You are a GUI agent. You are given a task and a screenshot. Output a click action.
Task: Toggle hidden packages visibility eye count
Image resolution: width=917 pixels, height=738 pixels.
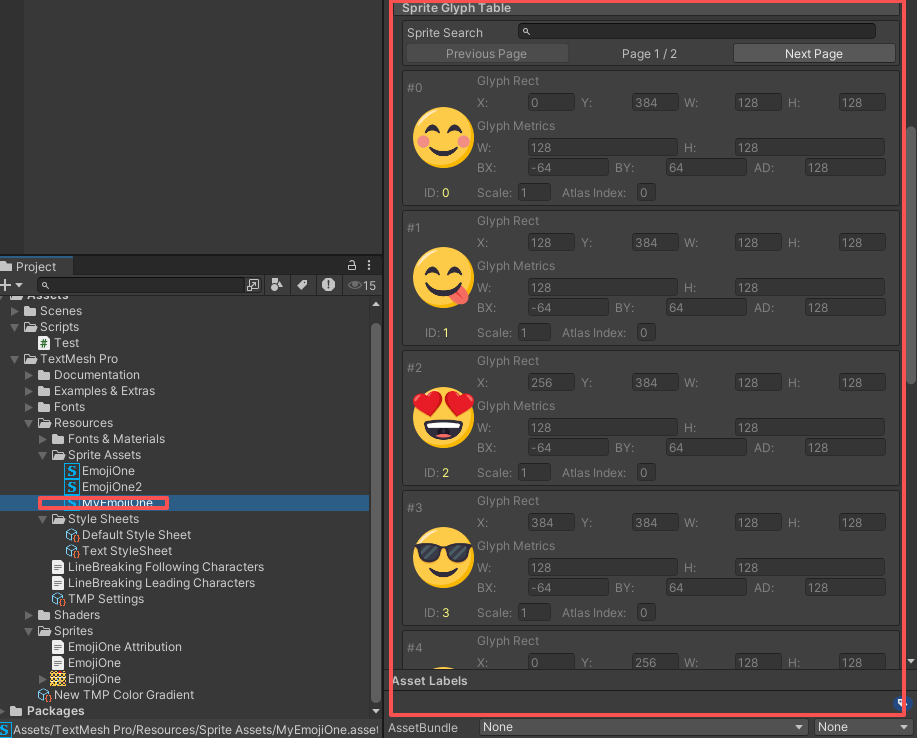click(x=362, y=285)
